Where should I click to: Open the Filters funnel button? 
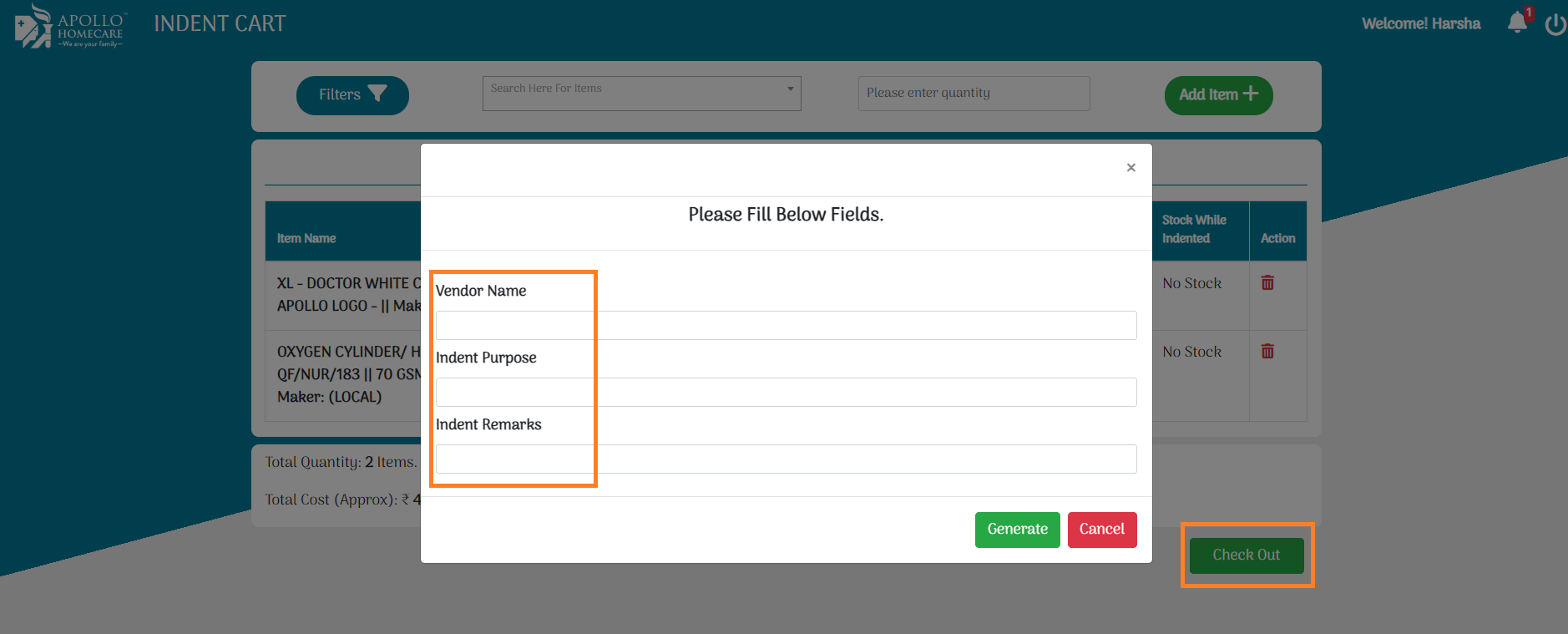[352, 95]
